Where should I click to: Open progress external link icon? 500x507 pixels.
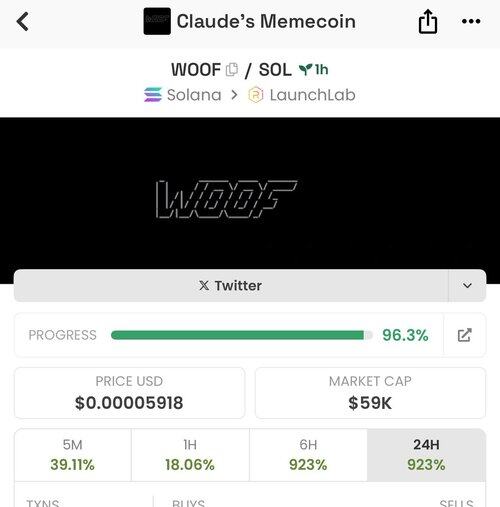[464, 335]
